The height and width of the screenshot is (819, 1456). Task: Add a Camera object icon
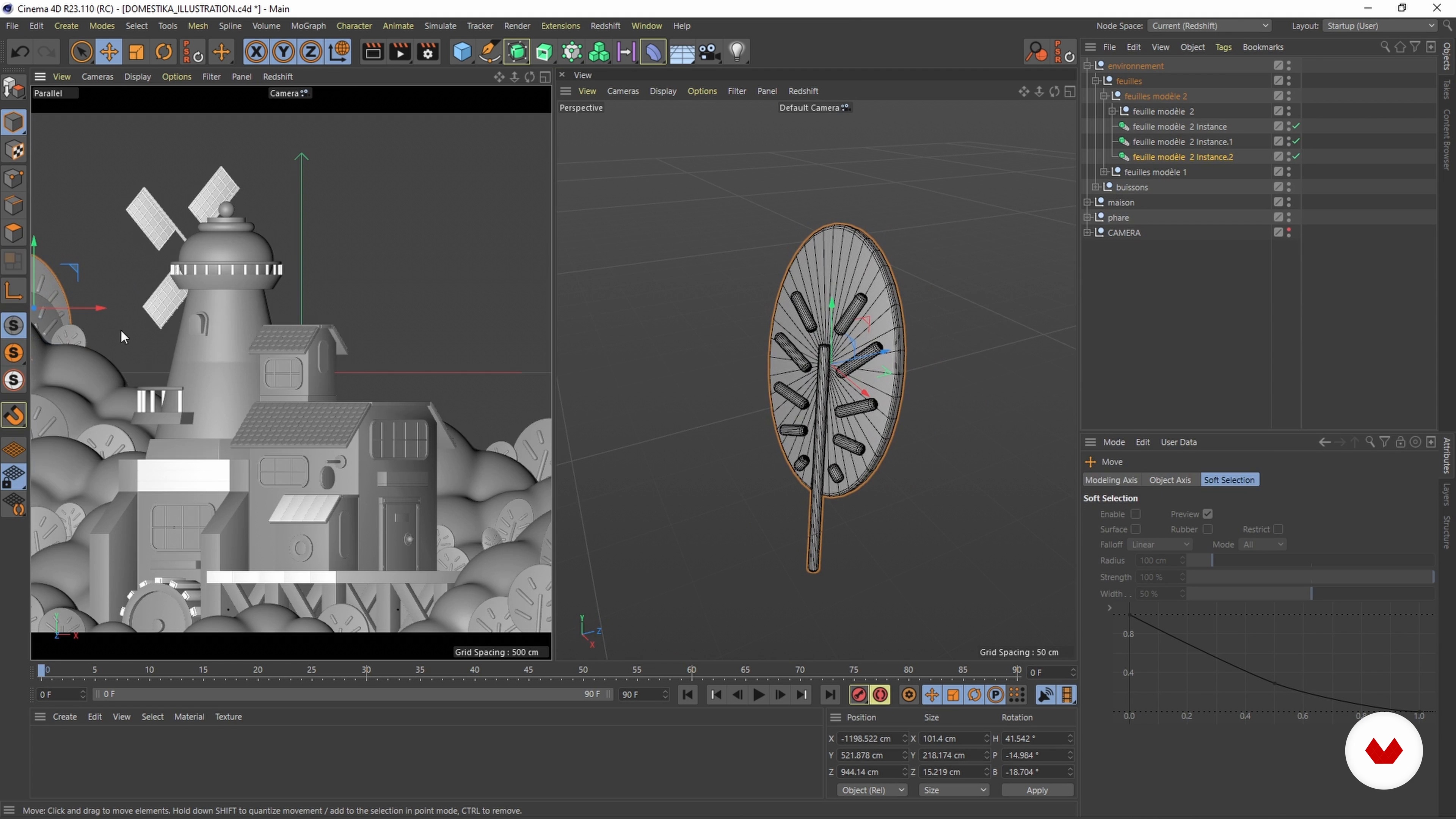tap(709, 52)
